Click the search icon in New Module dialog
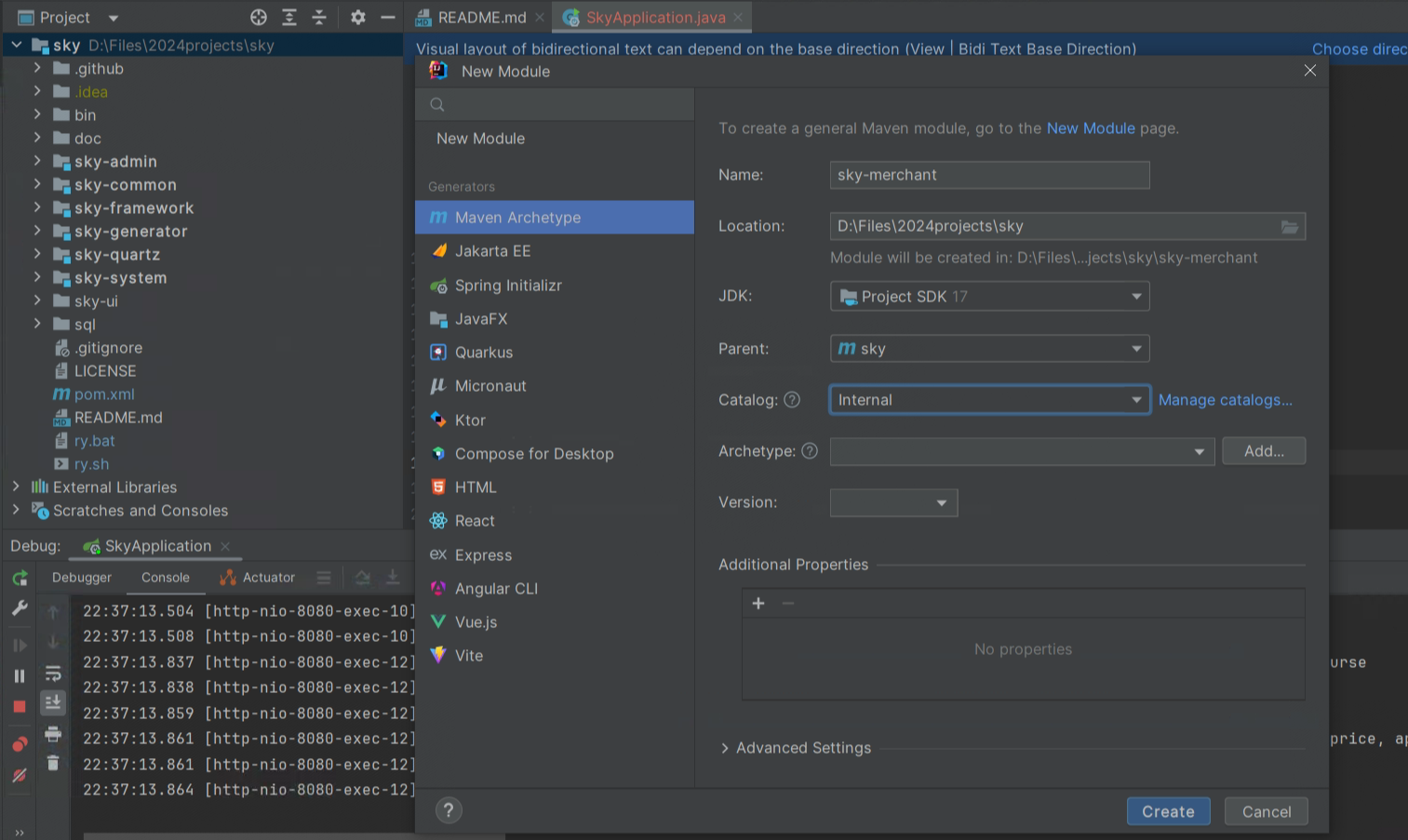This screenshot has height=840, width=1408. pos(437,105)
